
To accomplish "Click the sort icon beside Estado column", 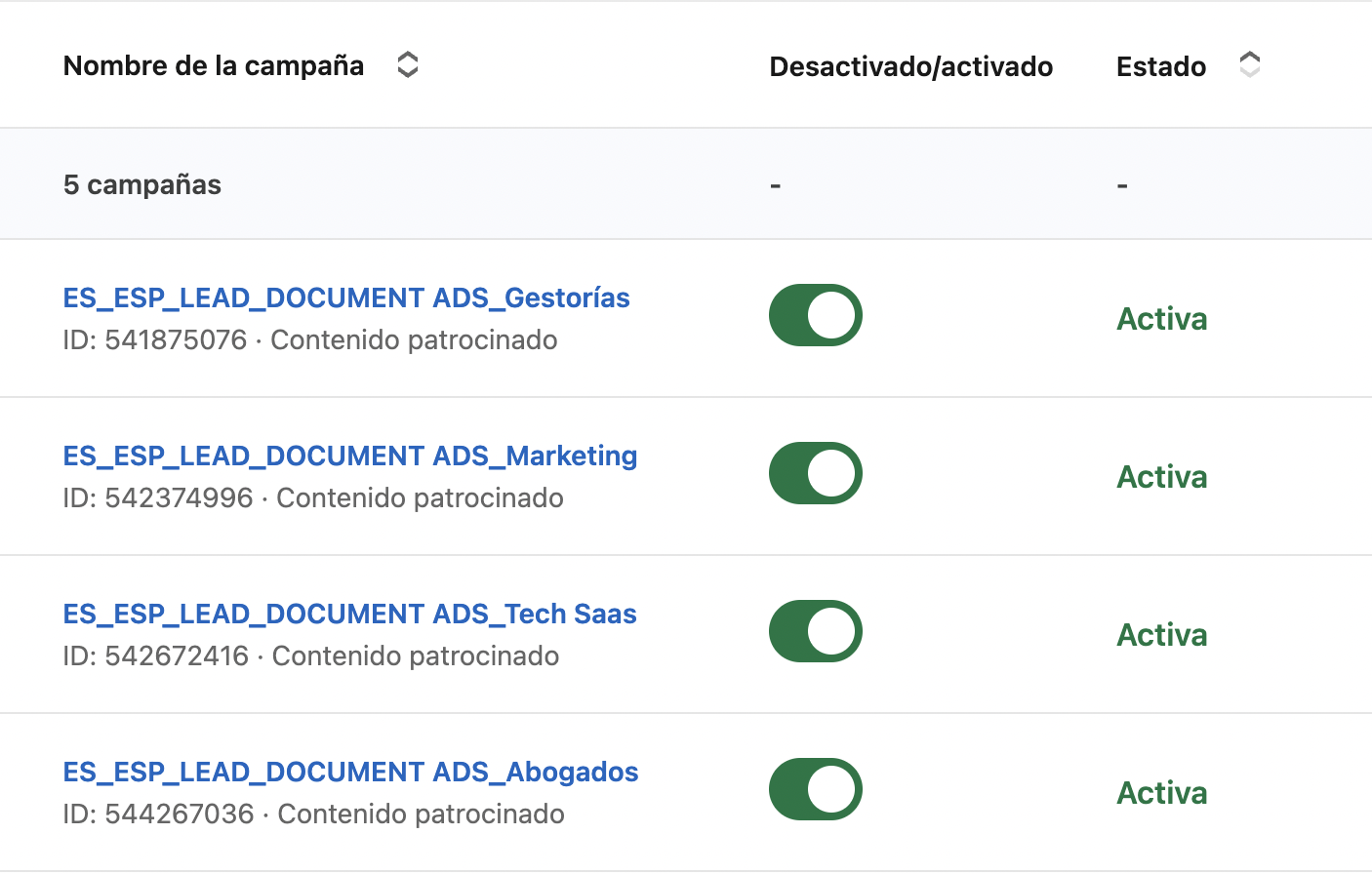I will (x=1249, y=63).
